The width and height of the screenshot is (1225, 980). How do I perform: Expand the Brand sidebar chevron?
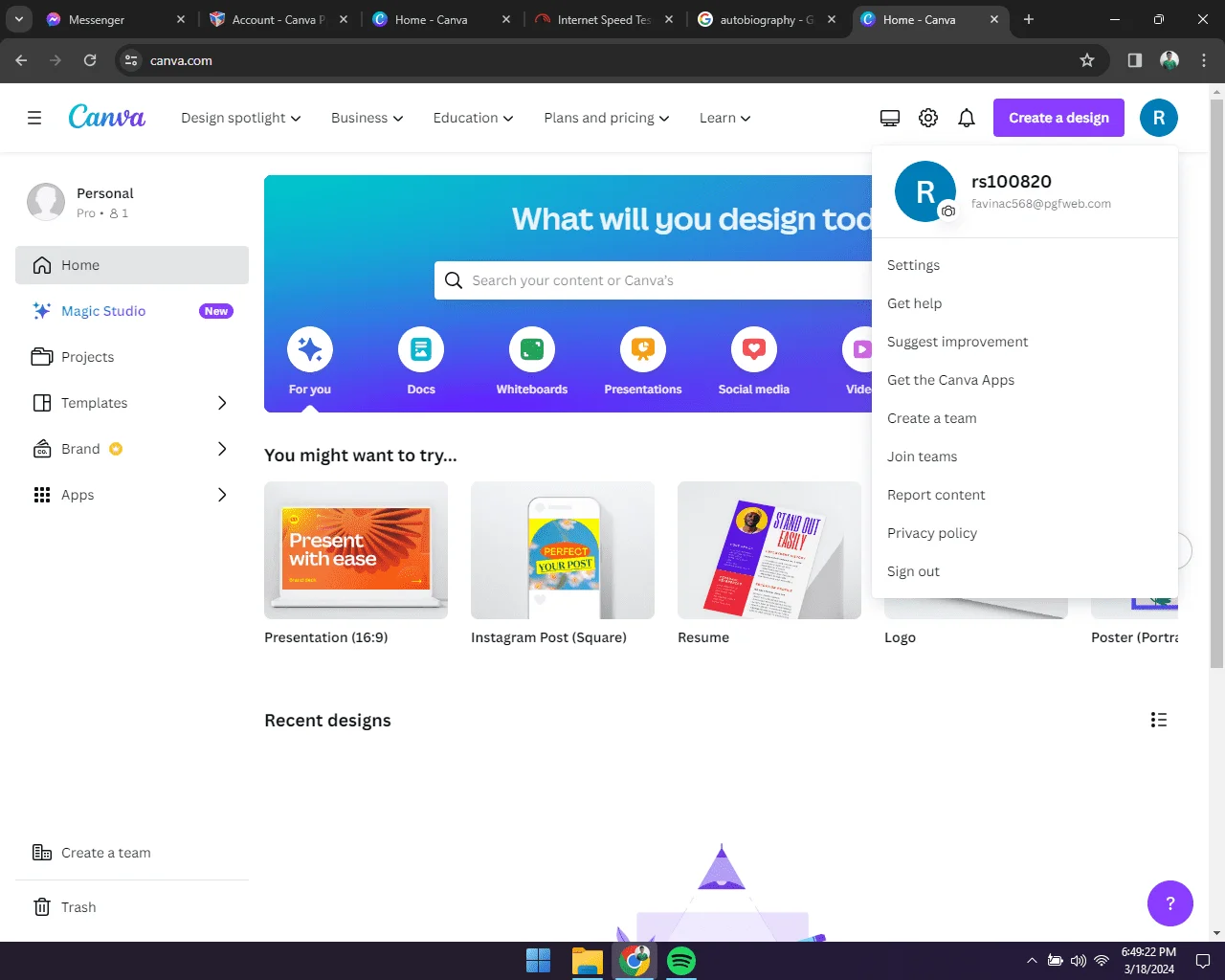[222, 449]
